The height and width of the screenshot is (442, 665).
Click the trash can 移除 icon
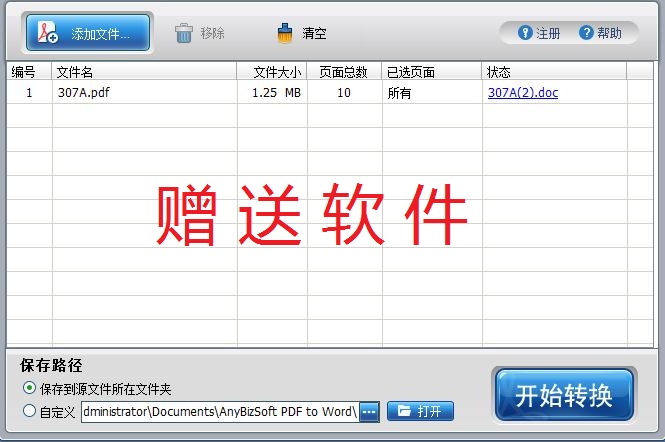[x=184, y=33]
